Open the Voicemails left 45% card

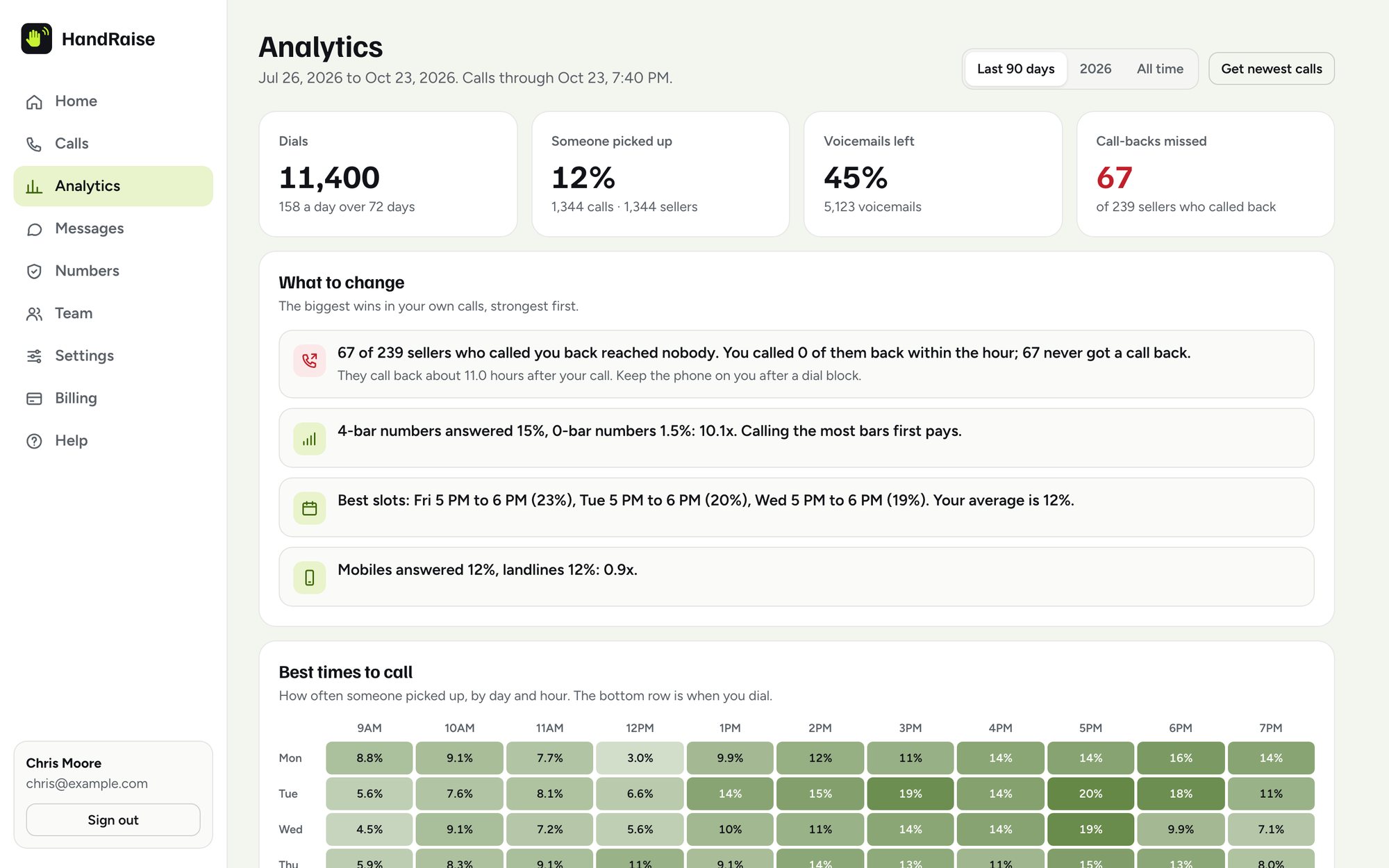point(933,174)
